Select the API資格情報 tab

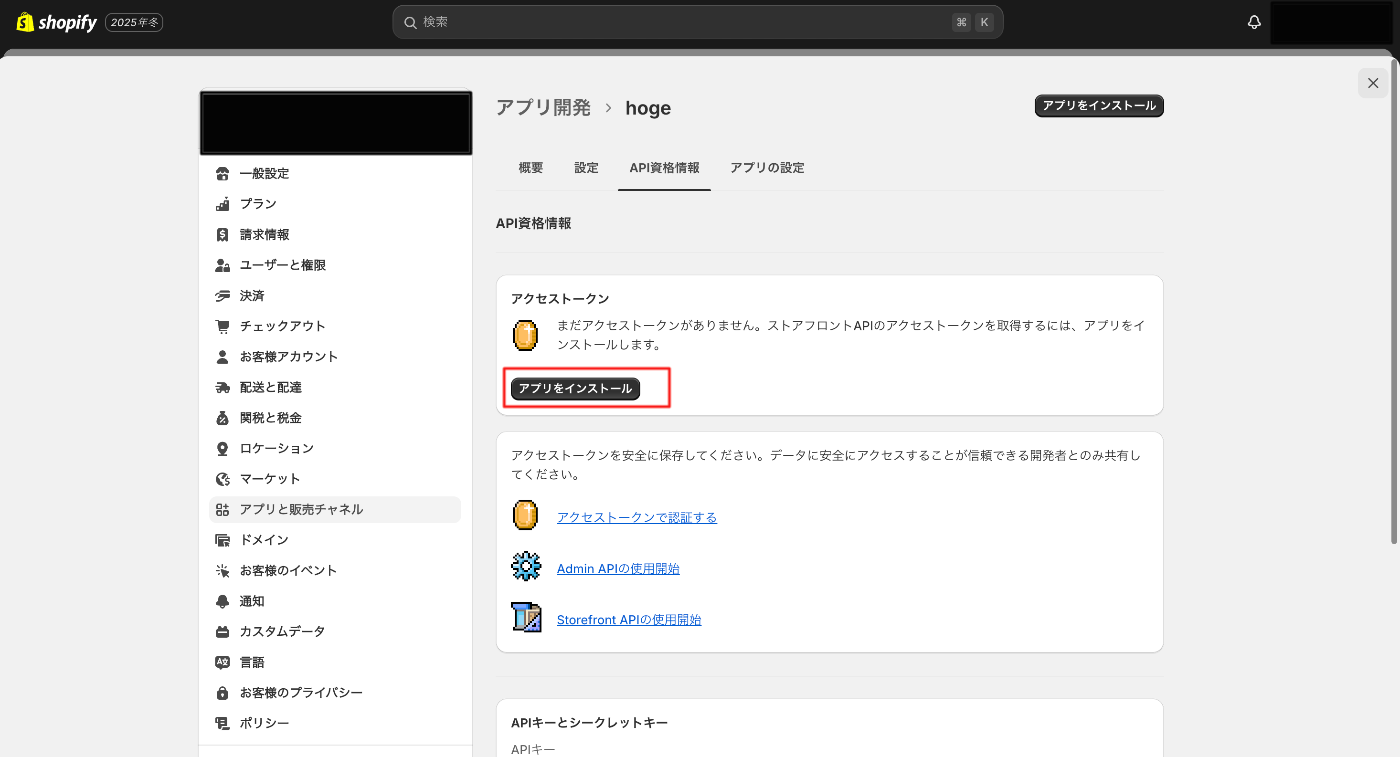coord(664,168)
